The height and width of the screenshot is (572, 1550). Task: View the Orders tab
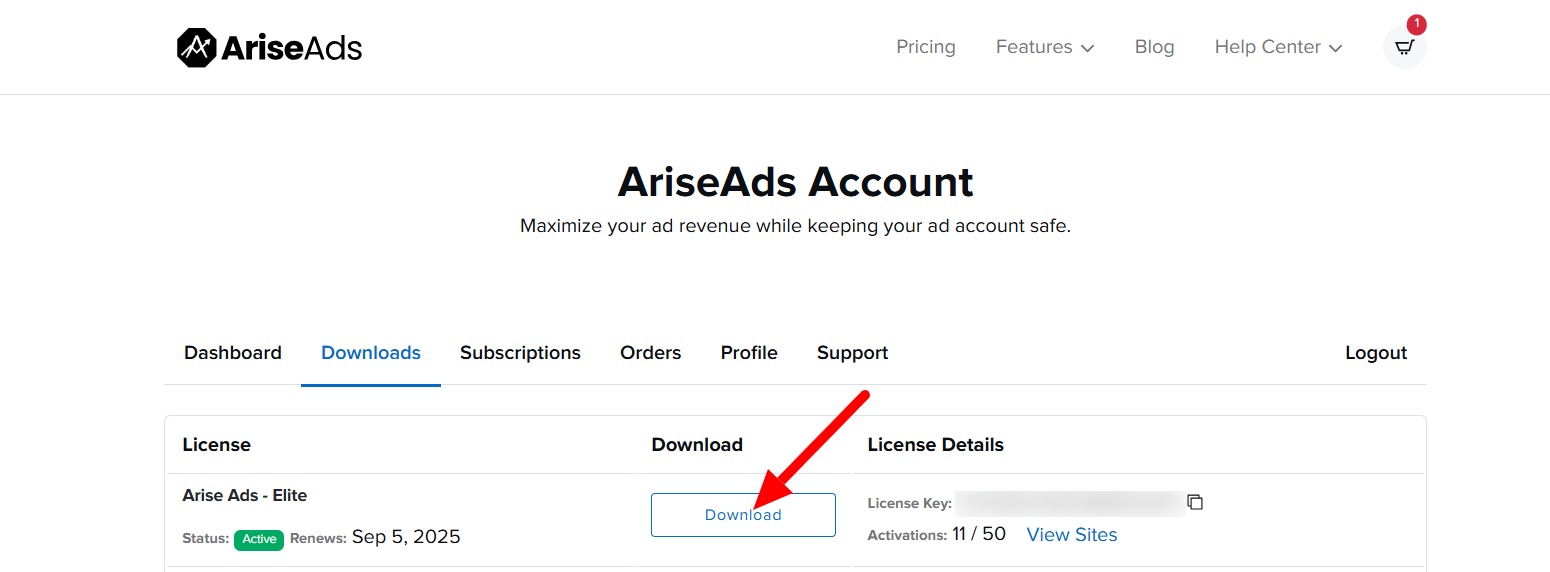click(x=650, y=353)
